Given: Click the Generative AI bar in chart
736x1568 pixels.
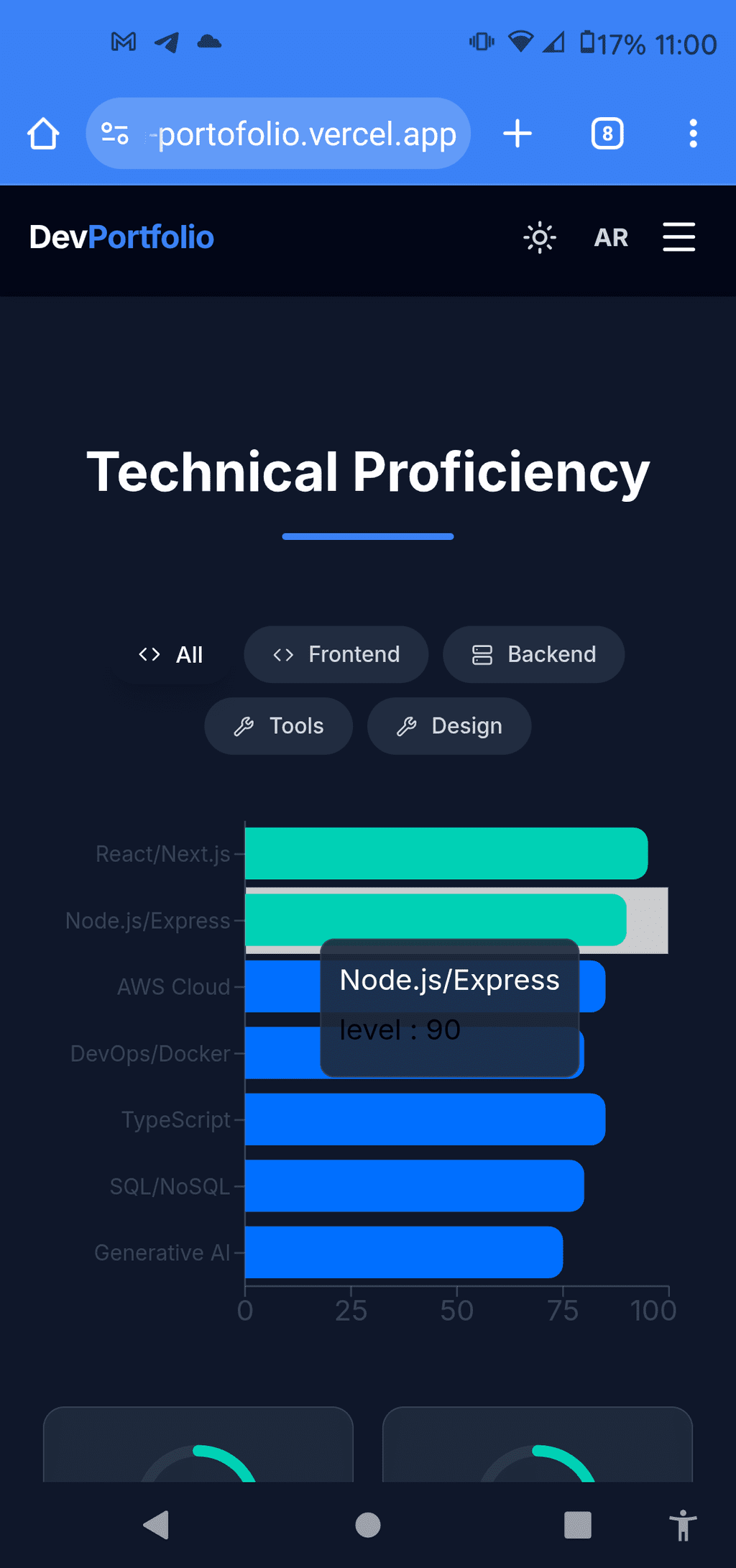Looking at the screenshot, I should coord(404,1252).
